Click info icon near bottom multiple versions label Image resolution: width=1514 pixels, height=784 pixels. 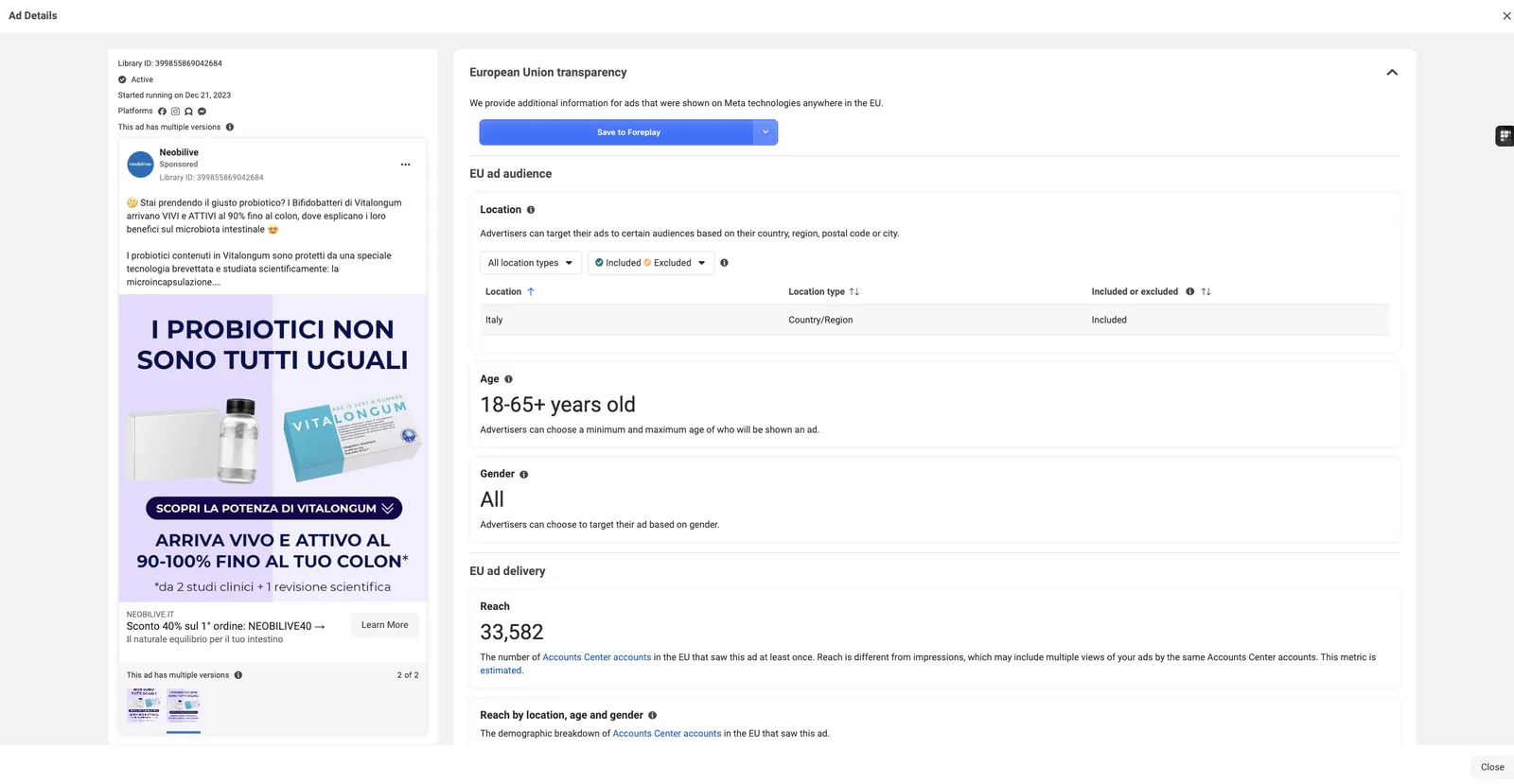[238, 675]
